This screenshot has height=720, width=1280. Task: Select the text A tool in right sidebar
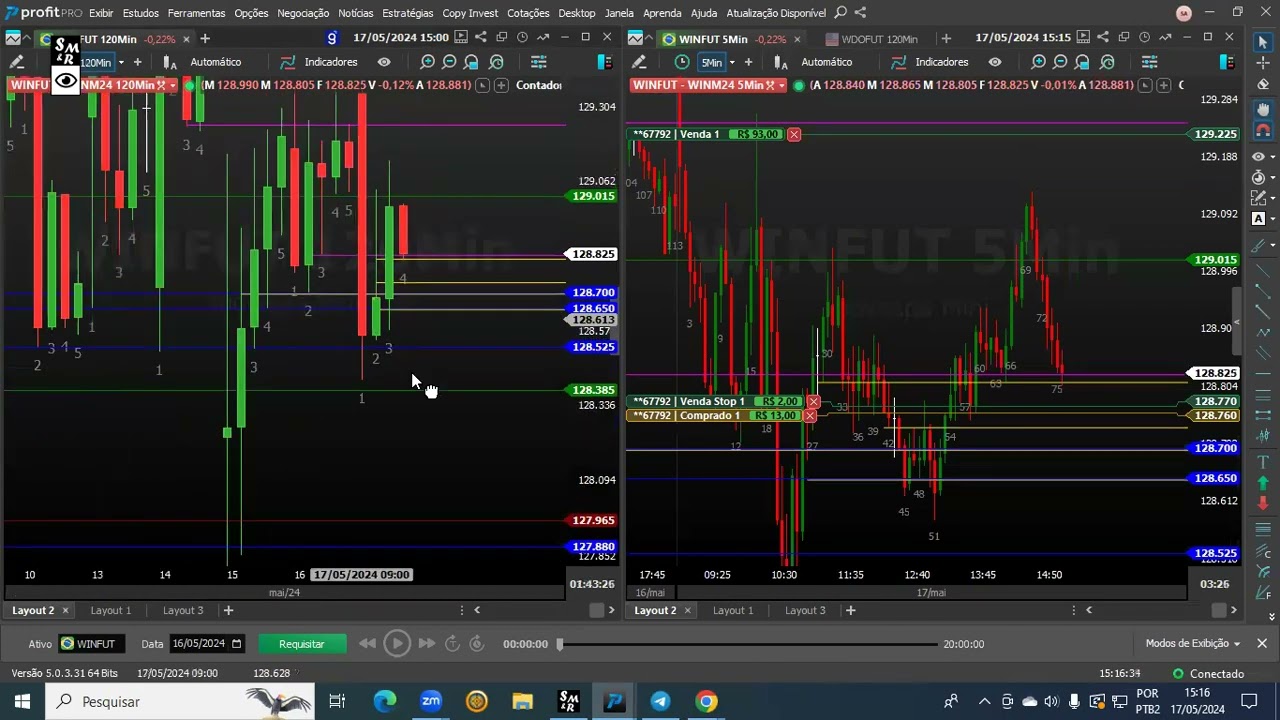(1258, 218)
